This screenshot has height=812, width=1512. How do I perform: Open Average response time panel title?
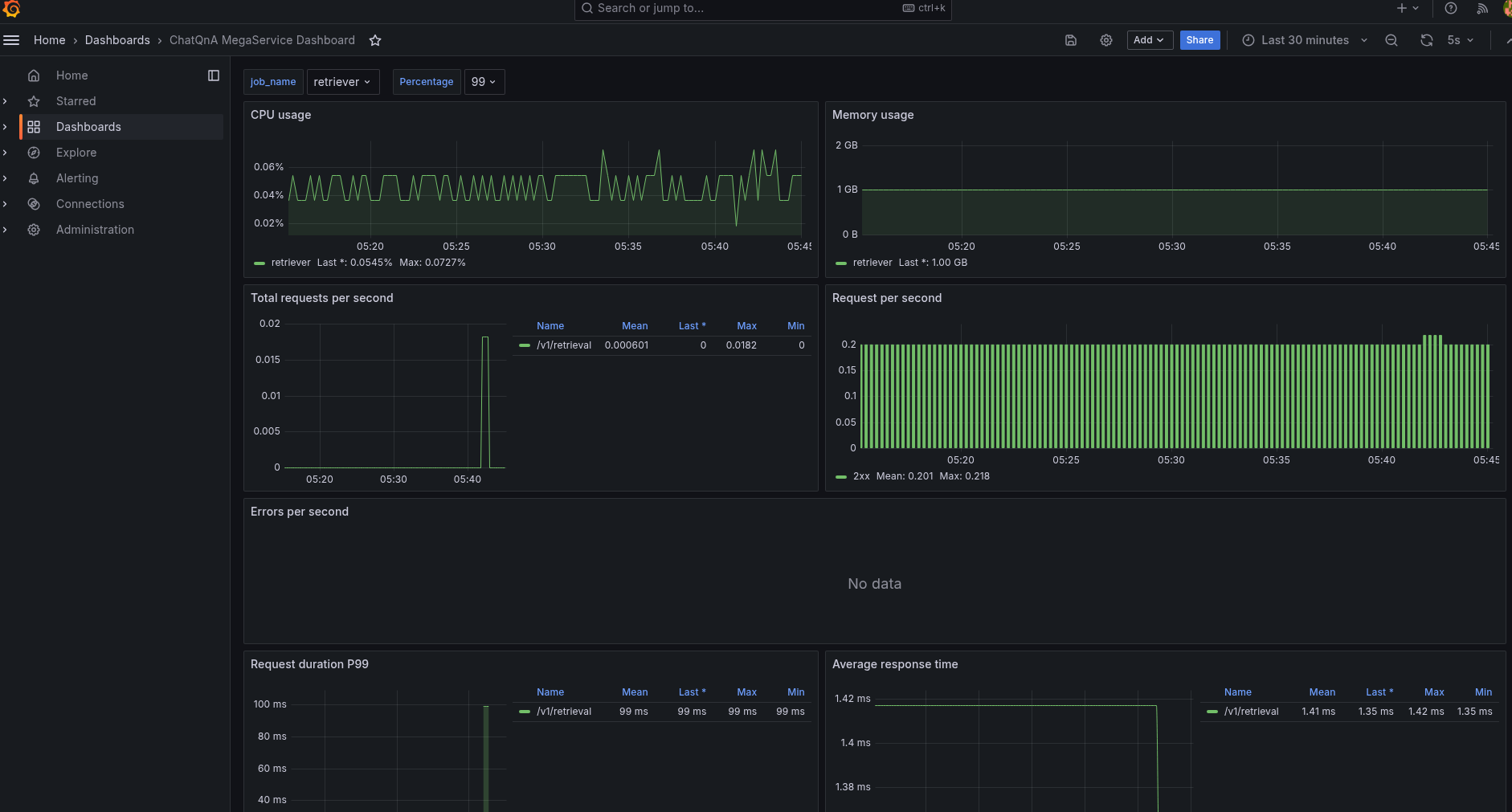click(x=895, y=664)
